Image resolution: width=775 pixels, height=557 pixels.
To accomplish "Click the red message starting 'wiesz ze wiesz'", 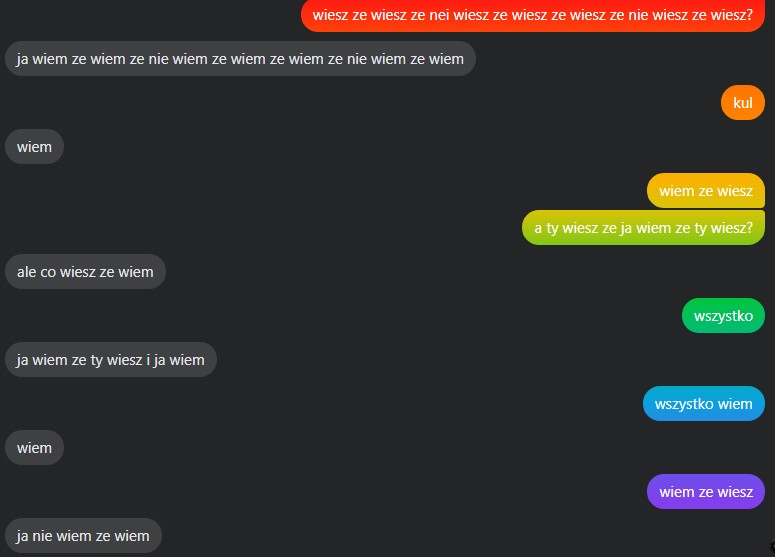I will pos(533,15).
